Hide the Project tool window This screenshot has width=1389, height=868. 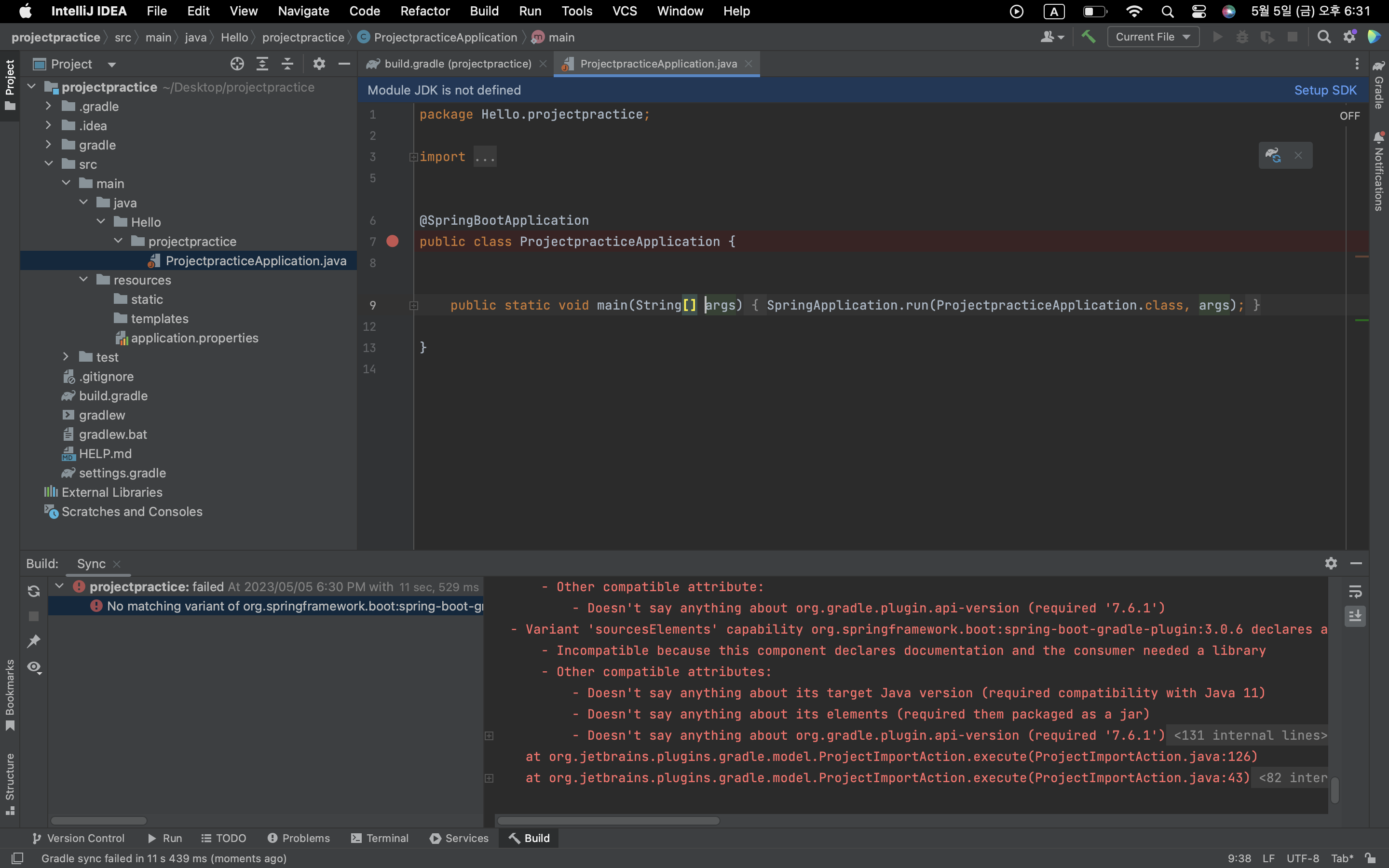point(344,64)
